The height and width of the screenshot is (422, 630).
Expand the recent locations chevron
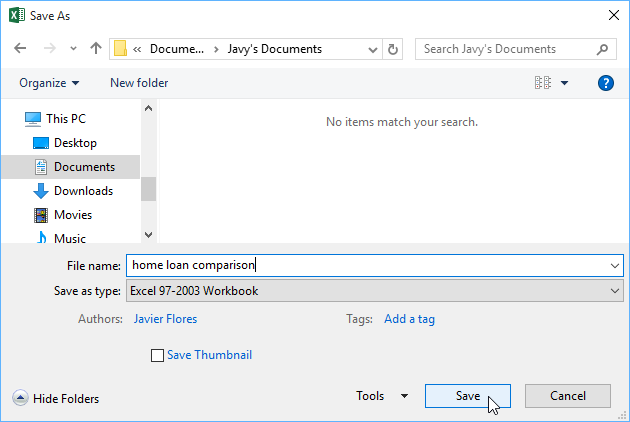click(73, 49)
